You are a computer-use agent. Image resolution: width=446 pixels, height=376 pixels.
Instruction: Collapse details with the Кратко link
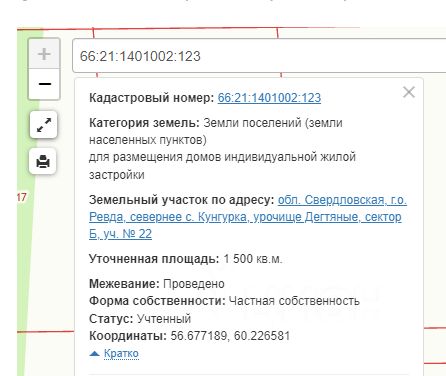tap(121, 353)
